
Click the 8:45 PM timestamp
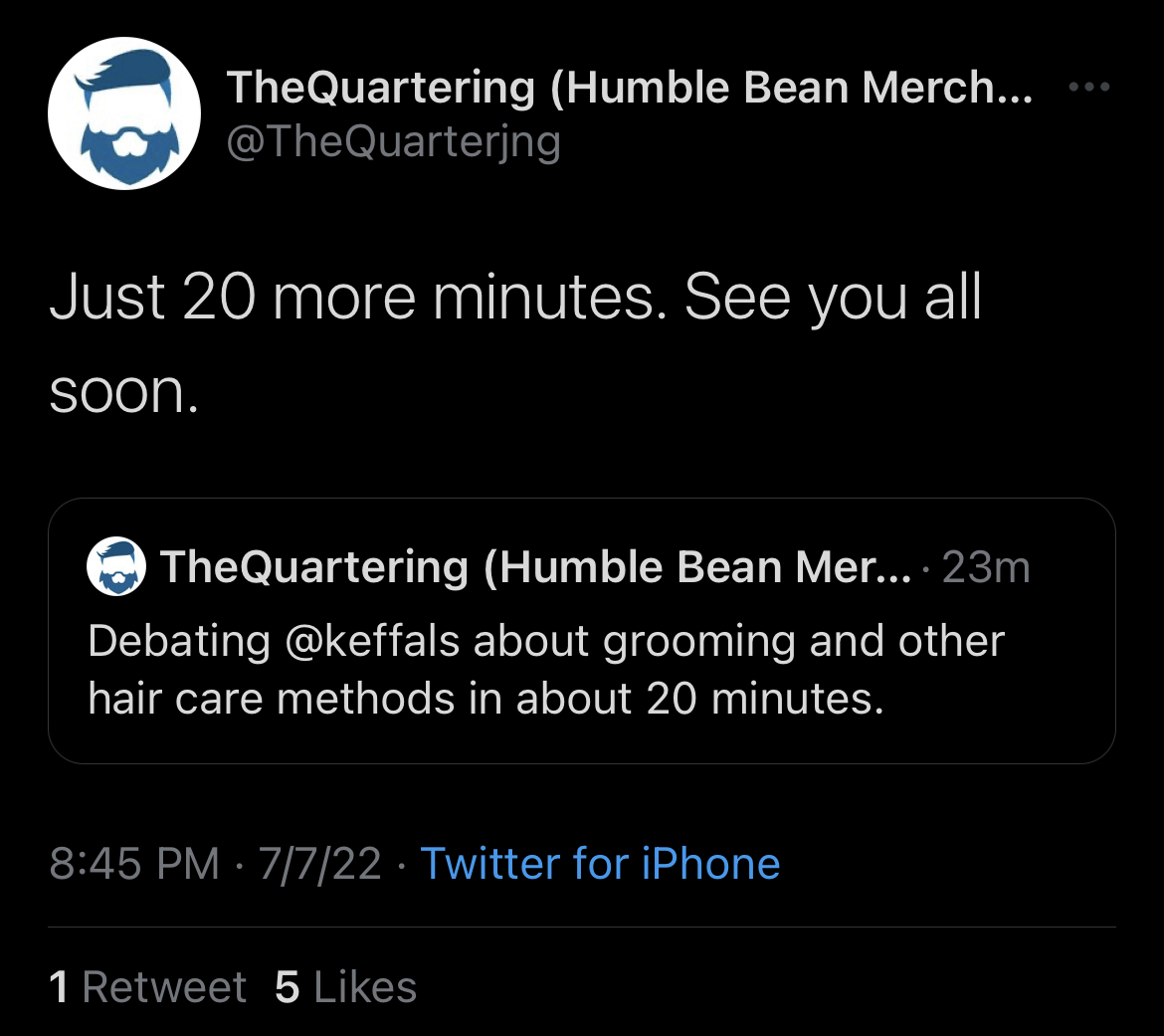coord(134,864)
